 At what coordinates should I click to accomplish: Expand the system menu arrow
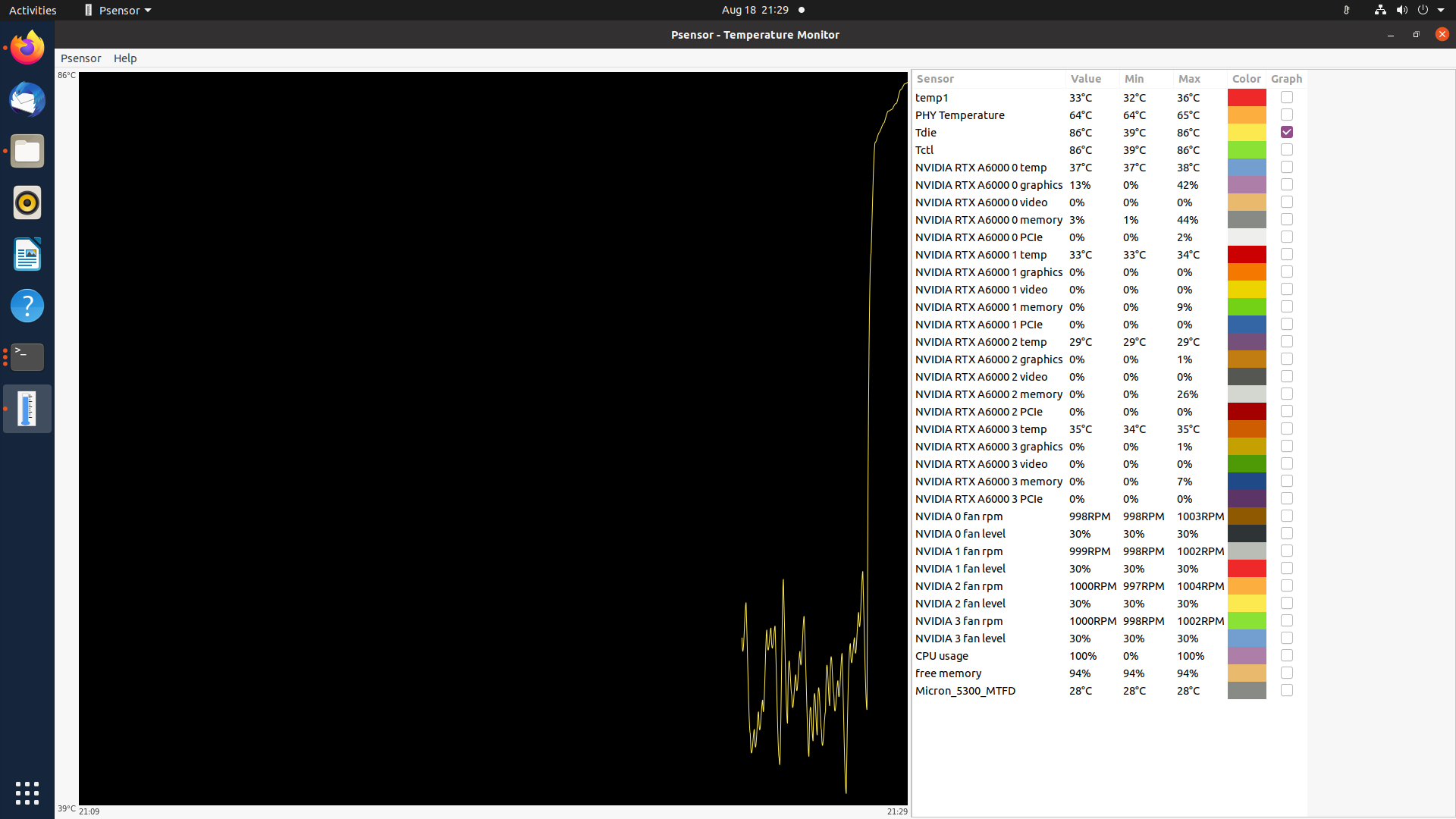1441,10
